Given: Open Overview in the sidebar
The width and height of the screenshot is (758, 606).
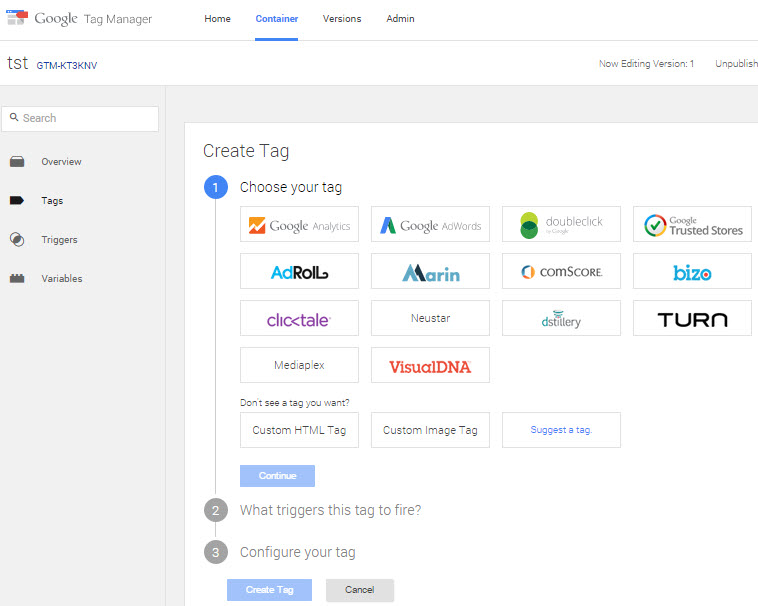Looking at the screenshot, I should coord(61,161).
